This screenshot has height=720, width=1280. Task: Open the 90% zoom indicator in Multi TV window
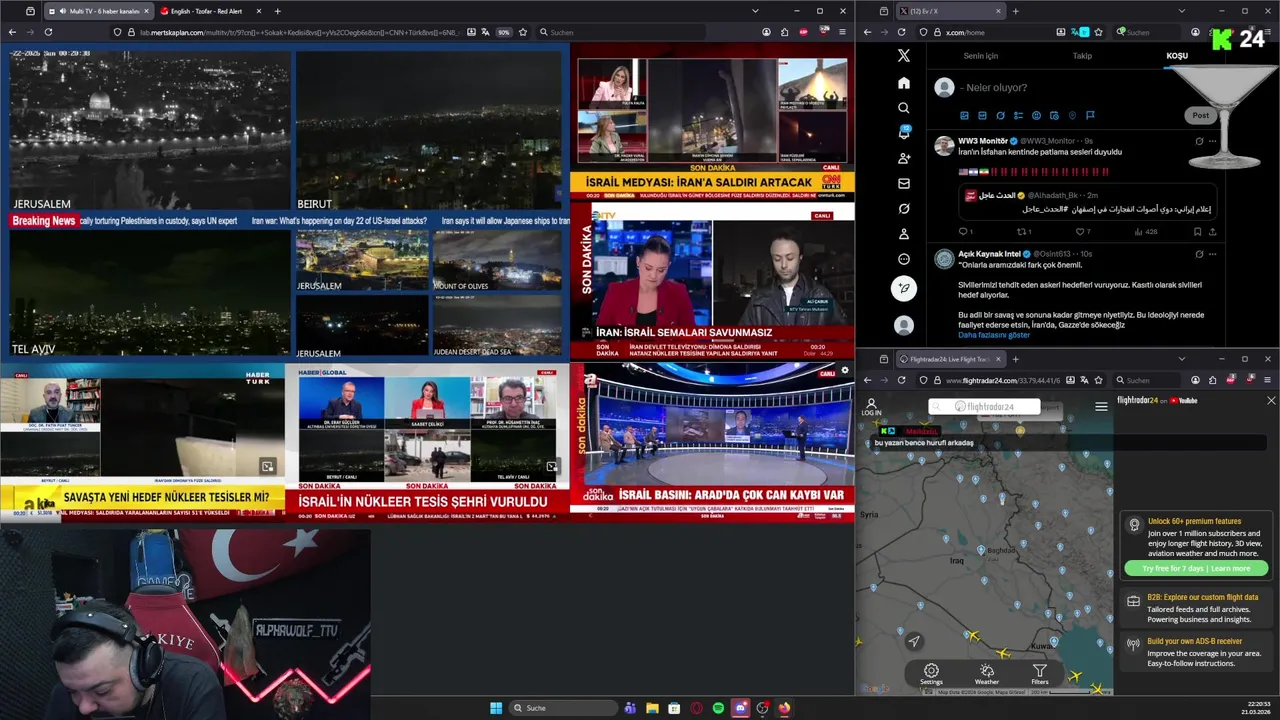pos(503,32)
